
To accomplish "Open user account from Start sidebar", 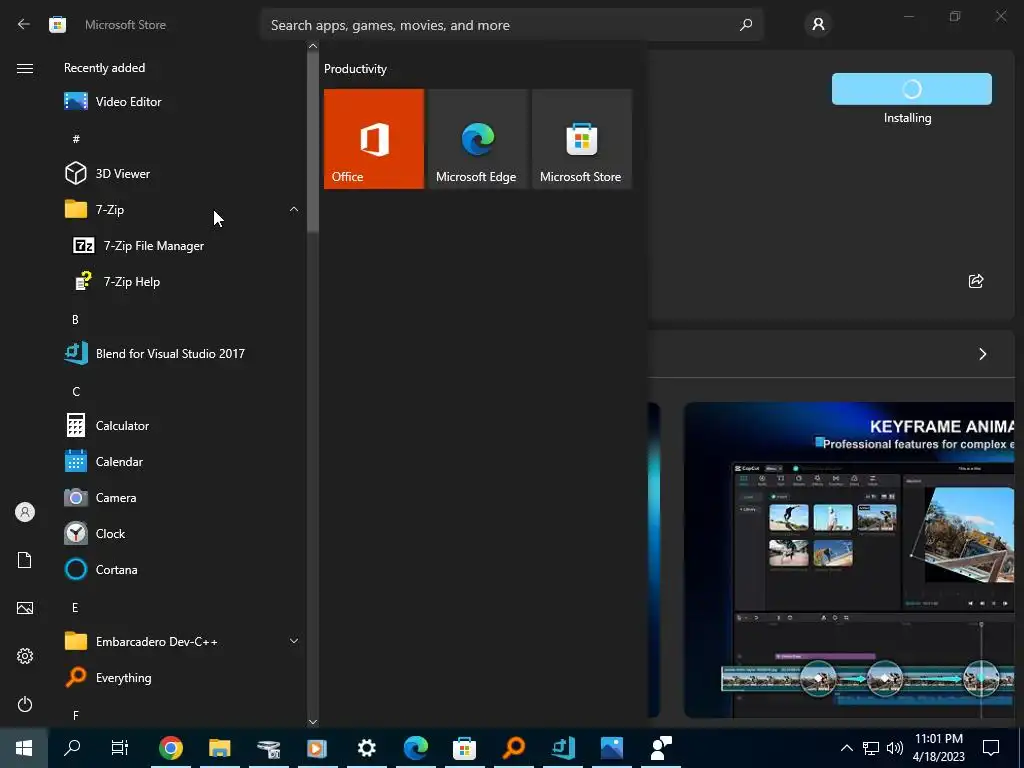I will coord(25,512).
